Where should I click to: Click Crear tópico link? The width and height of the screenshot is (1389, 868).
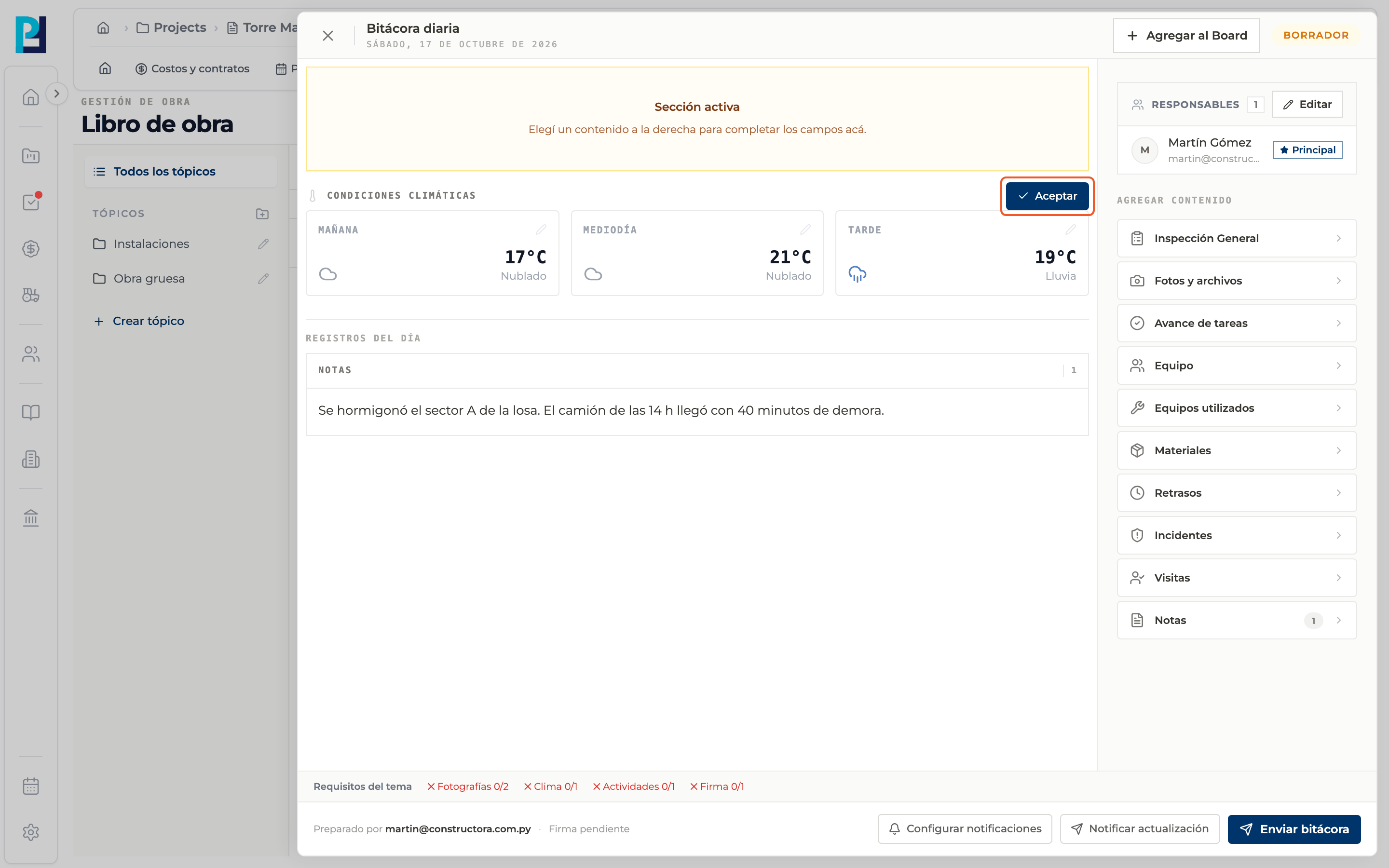(x=139, y=321)
